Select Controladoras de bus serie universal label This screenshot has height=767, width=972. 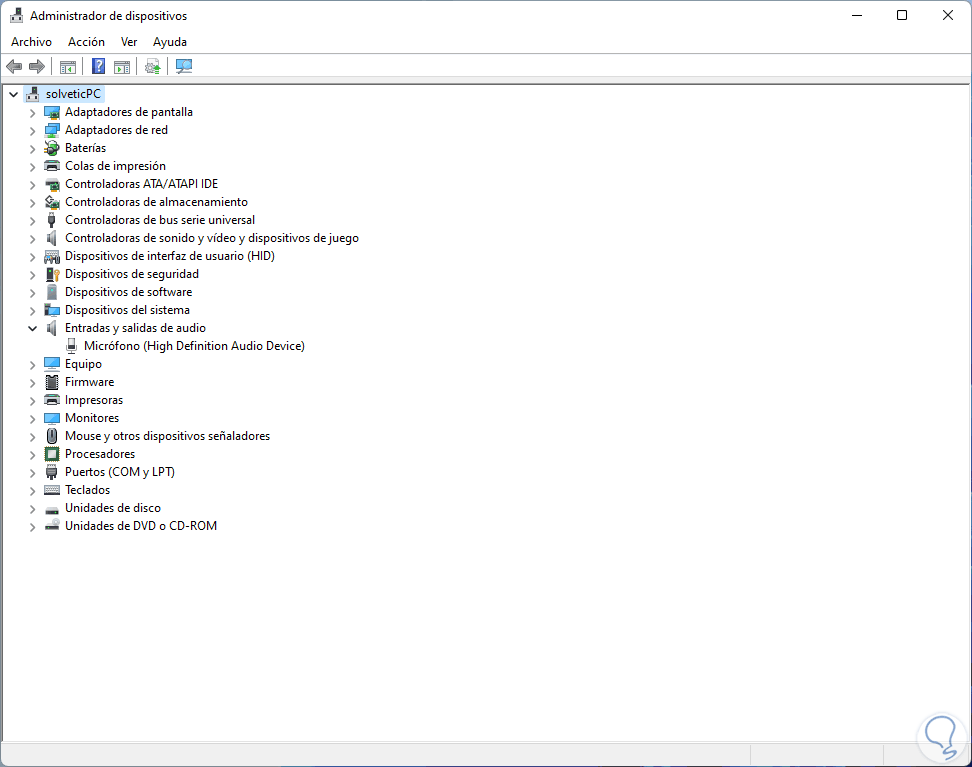160,220
